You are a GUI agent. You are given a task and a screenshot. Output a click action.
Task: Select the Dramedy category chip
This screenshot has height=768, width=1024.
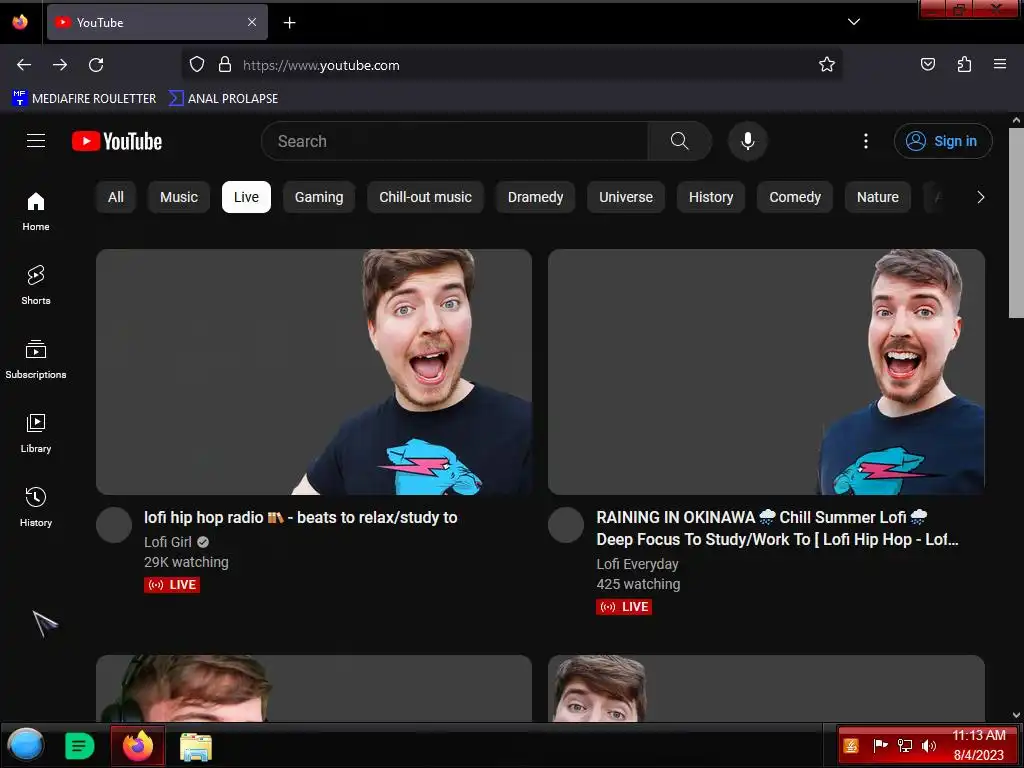point(536,197)
